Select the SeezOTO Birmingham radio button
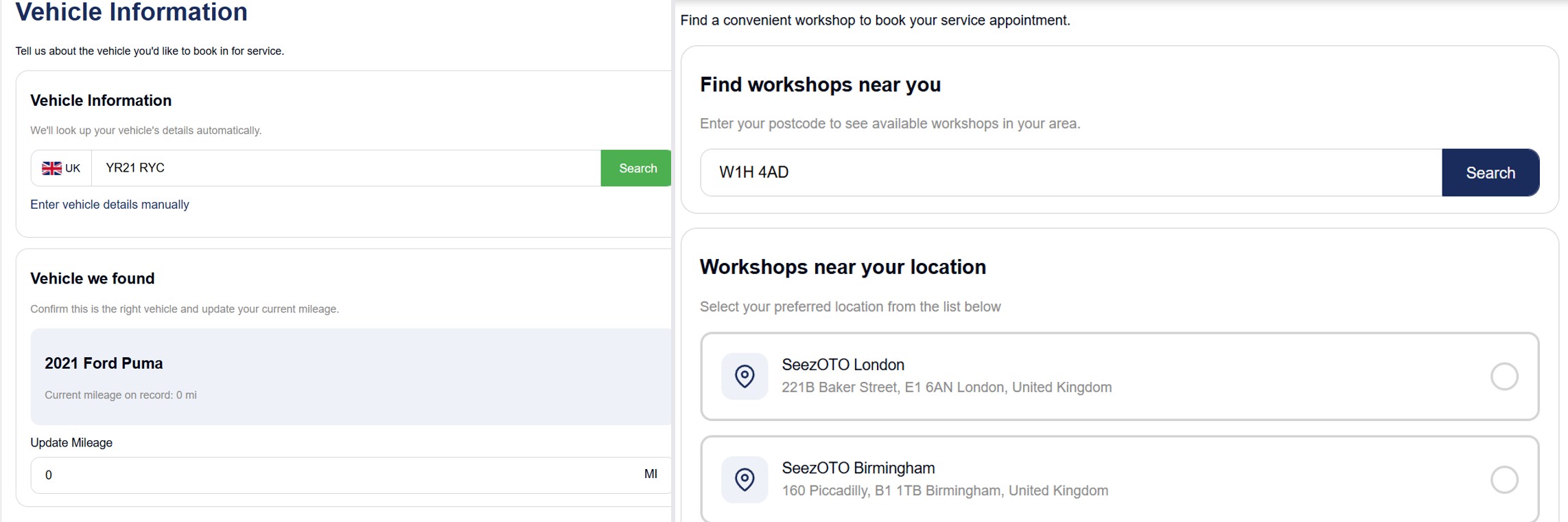 pyautogui.click(x=1504, y=479)
